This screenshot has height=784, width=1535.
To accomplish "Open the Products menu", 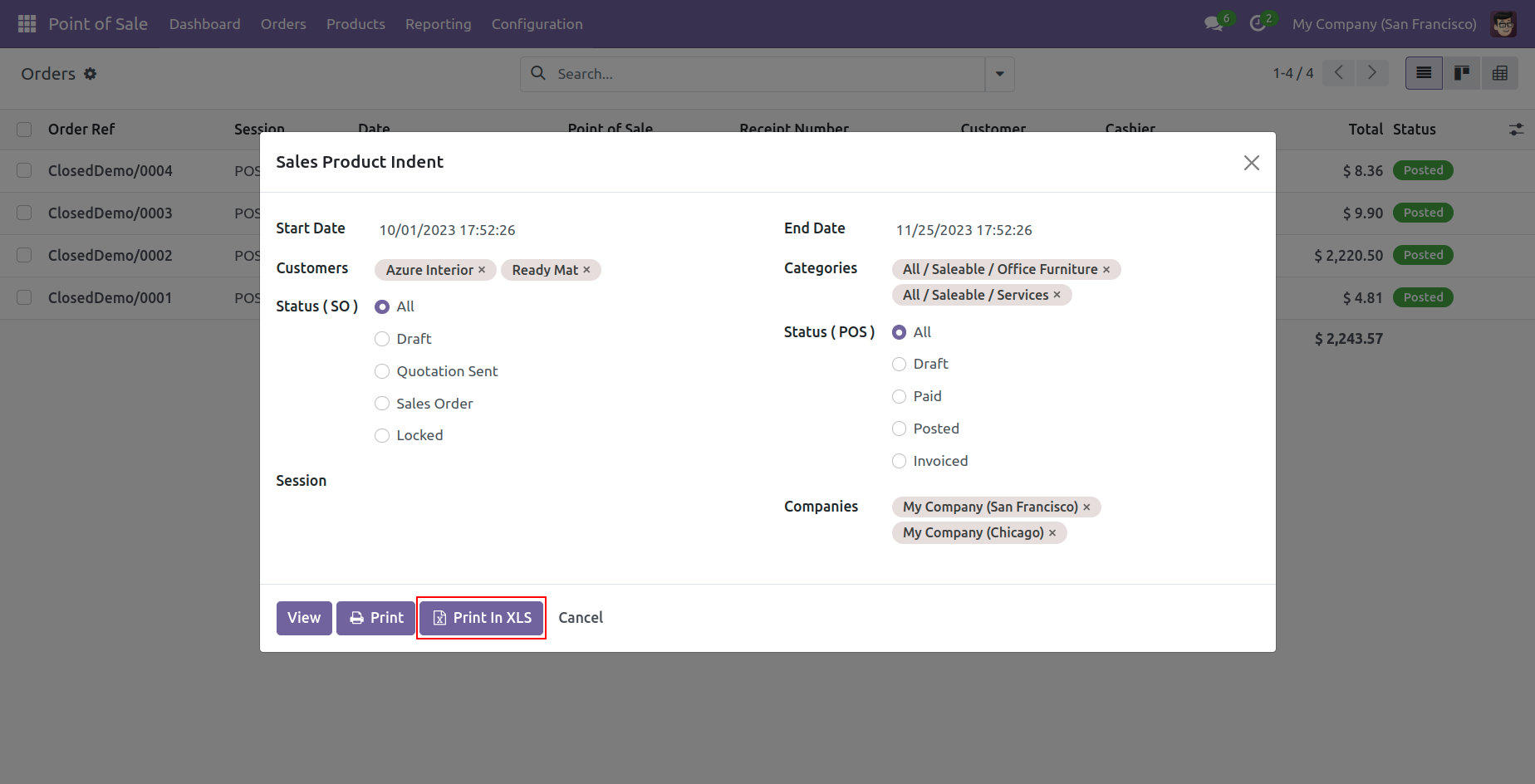I will pos(356,24).
